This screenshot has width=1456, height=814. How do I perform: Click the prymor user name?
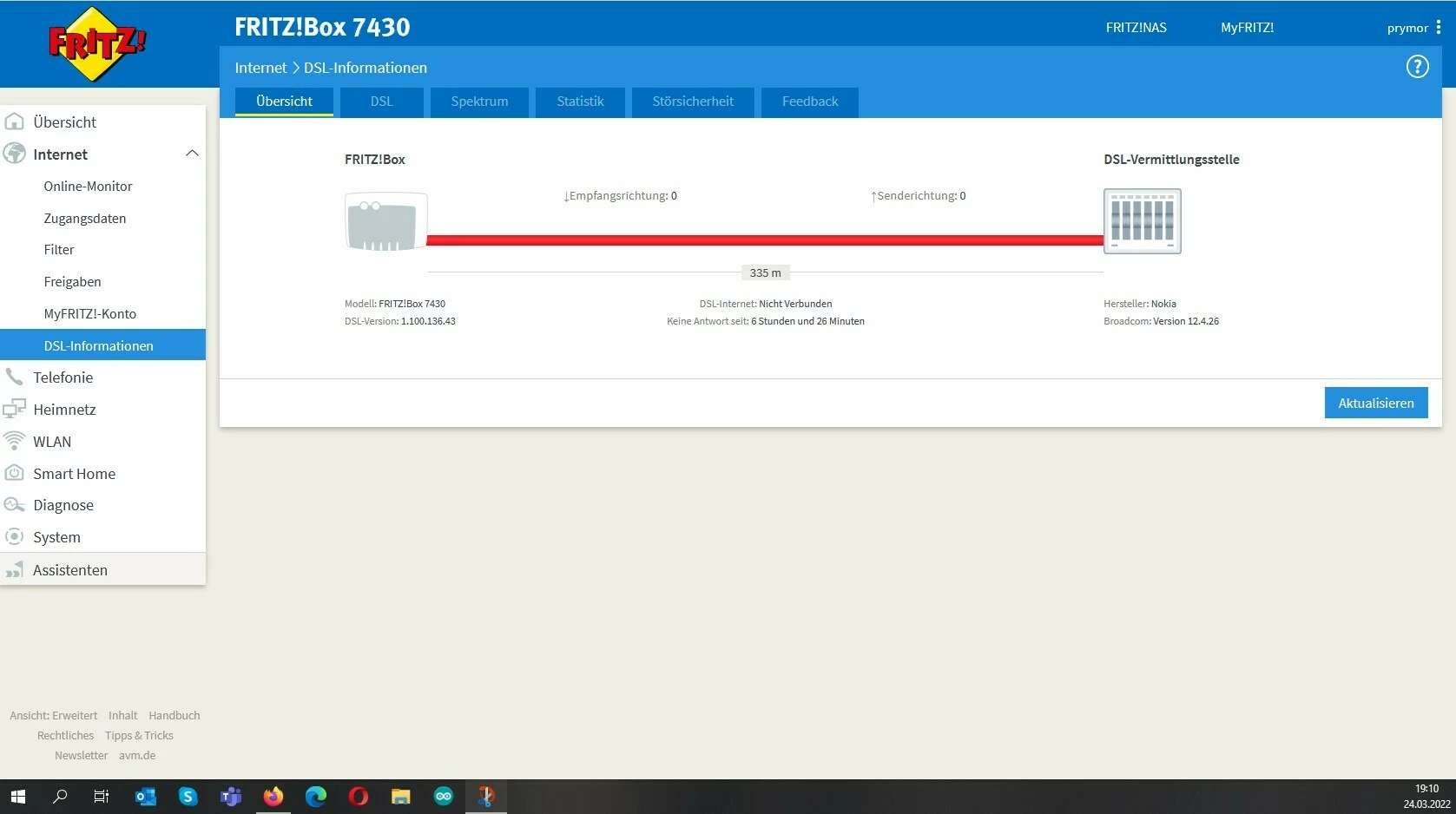[x=1407, y=28]
